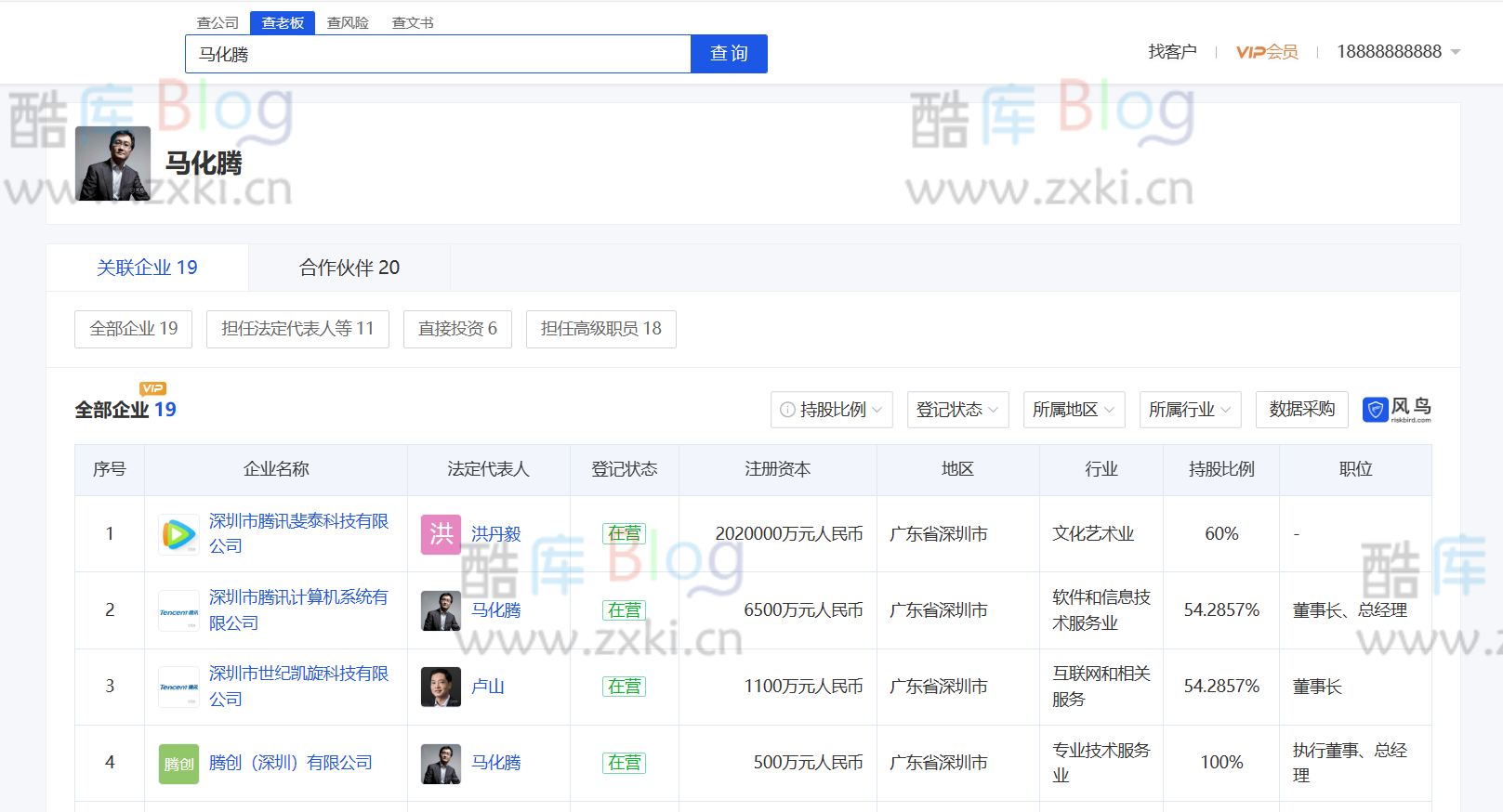Open 深圳市腾讯计算机系统有限公司 company link
This screenshot has height=812, width=1503.
(298, 609)
